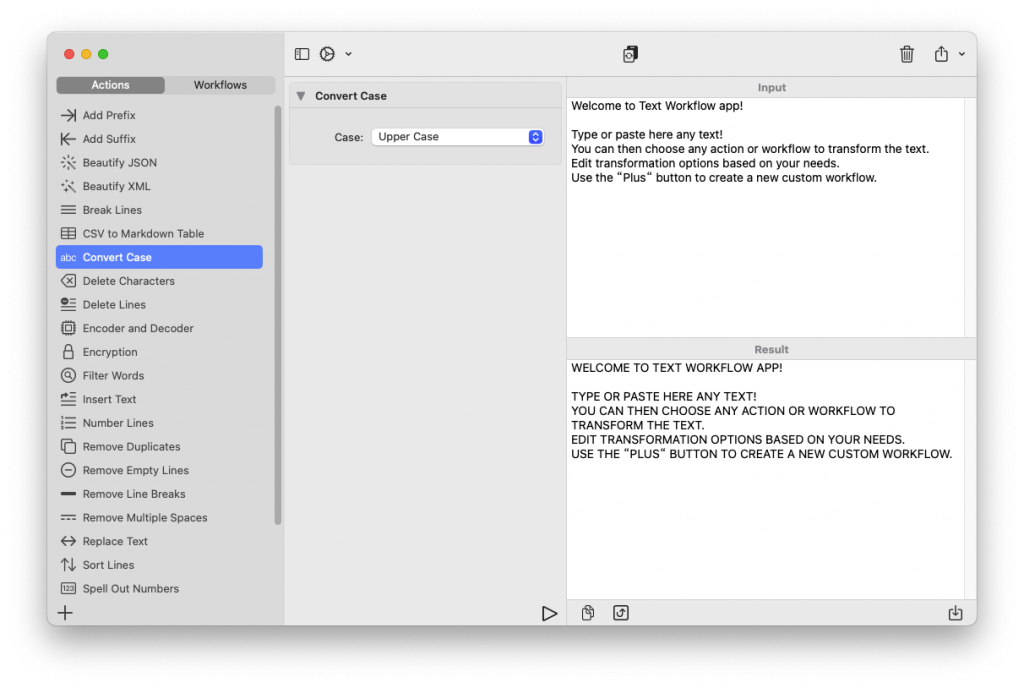Select the Add Prefix action

point(159,115)
